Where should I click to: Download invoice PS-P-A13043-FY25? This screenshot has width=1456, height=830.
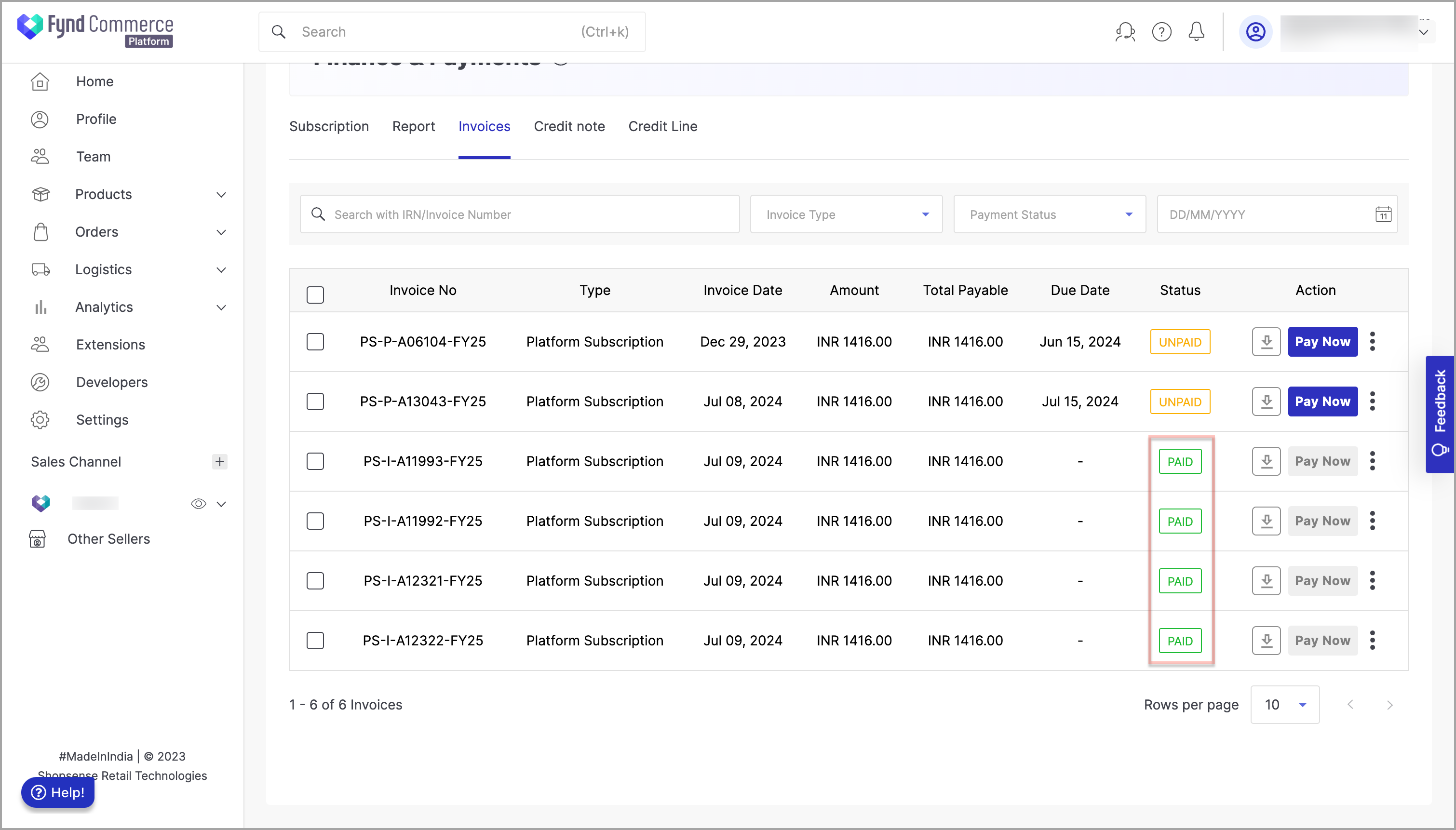click(x=1266, y=402)
